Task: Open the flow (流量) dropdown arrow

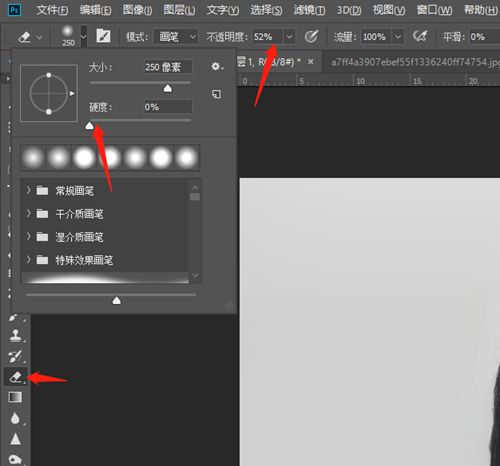Action: pos(398,37)
